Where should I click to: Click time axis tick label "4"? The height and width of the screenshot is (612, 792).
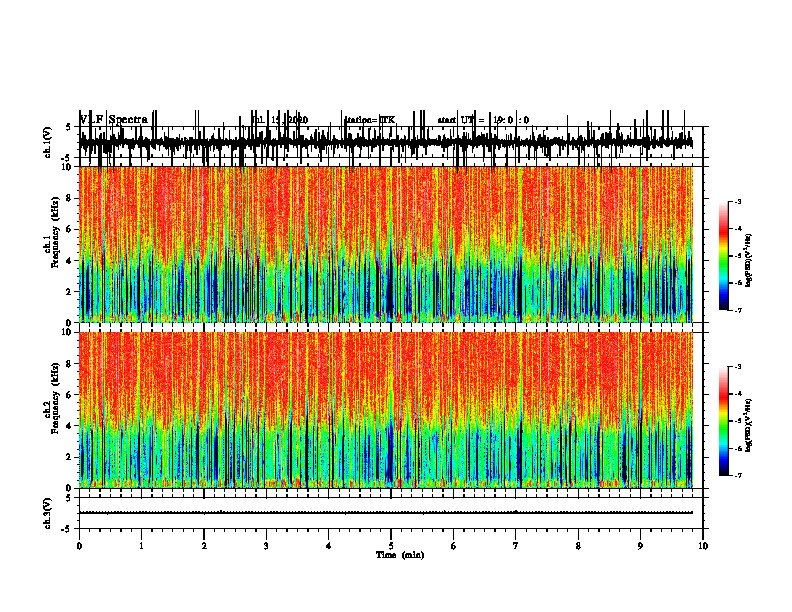click(329, 546)
